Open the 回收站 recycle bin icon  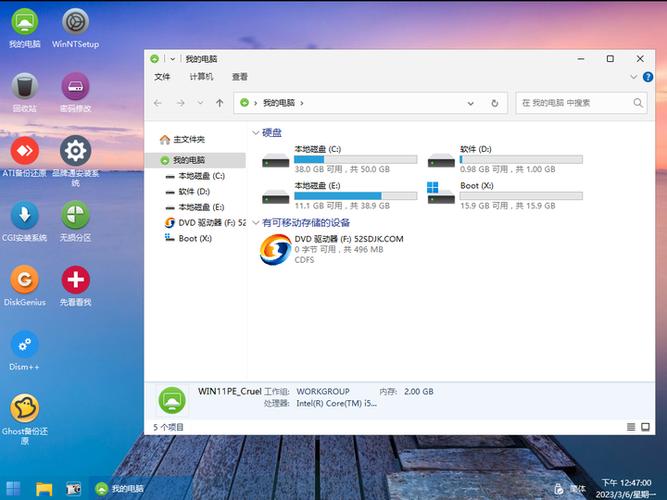tap(24, 86)
